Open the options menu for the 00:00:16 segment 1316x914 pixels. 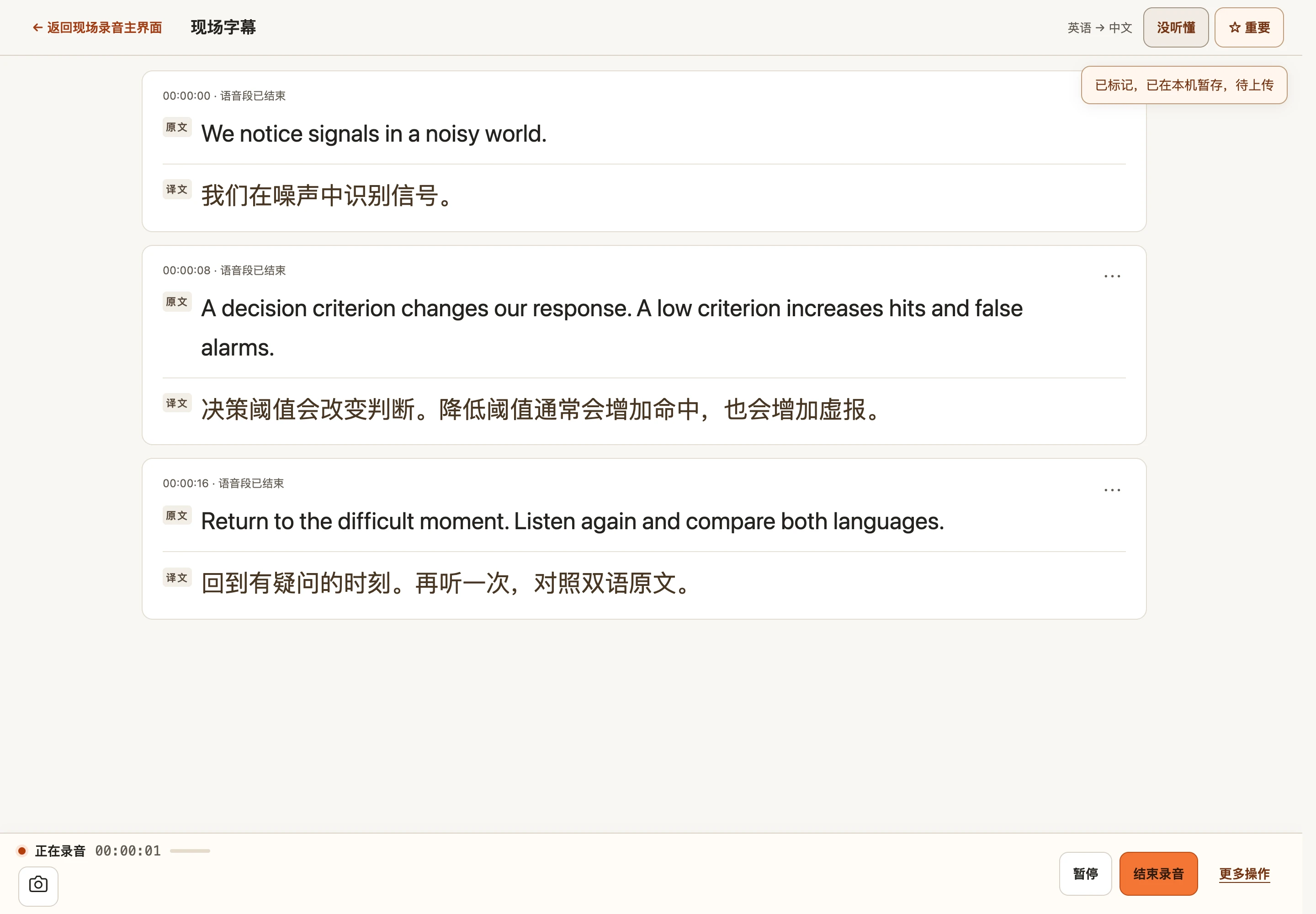pos(1112,490)
